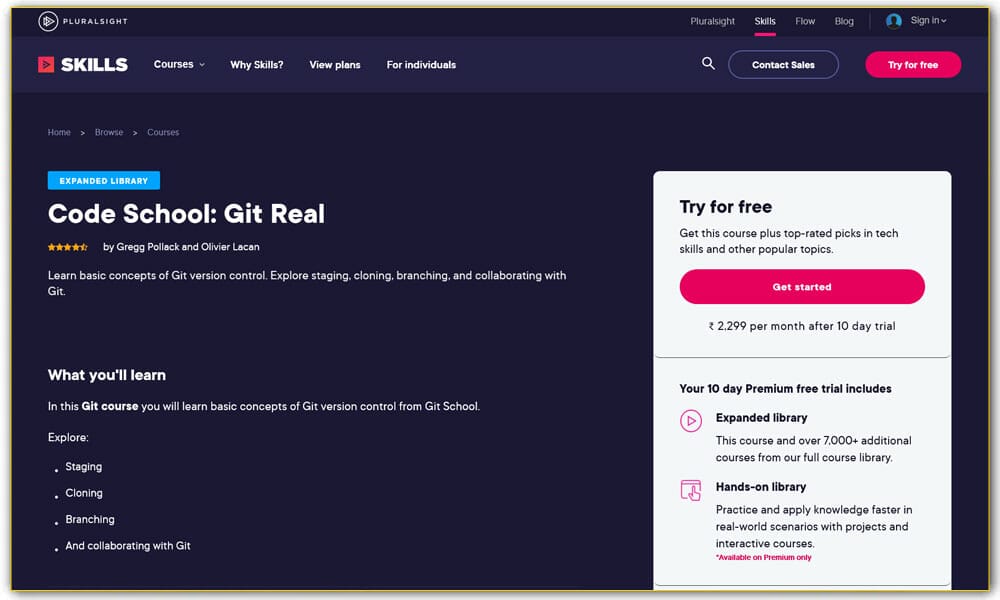The image size is (1000, 600).
Task: Click the Contact Sales button
Action: [x=783, y=65]
